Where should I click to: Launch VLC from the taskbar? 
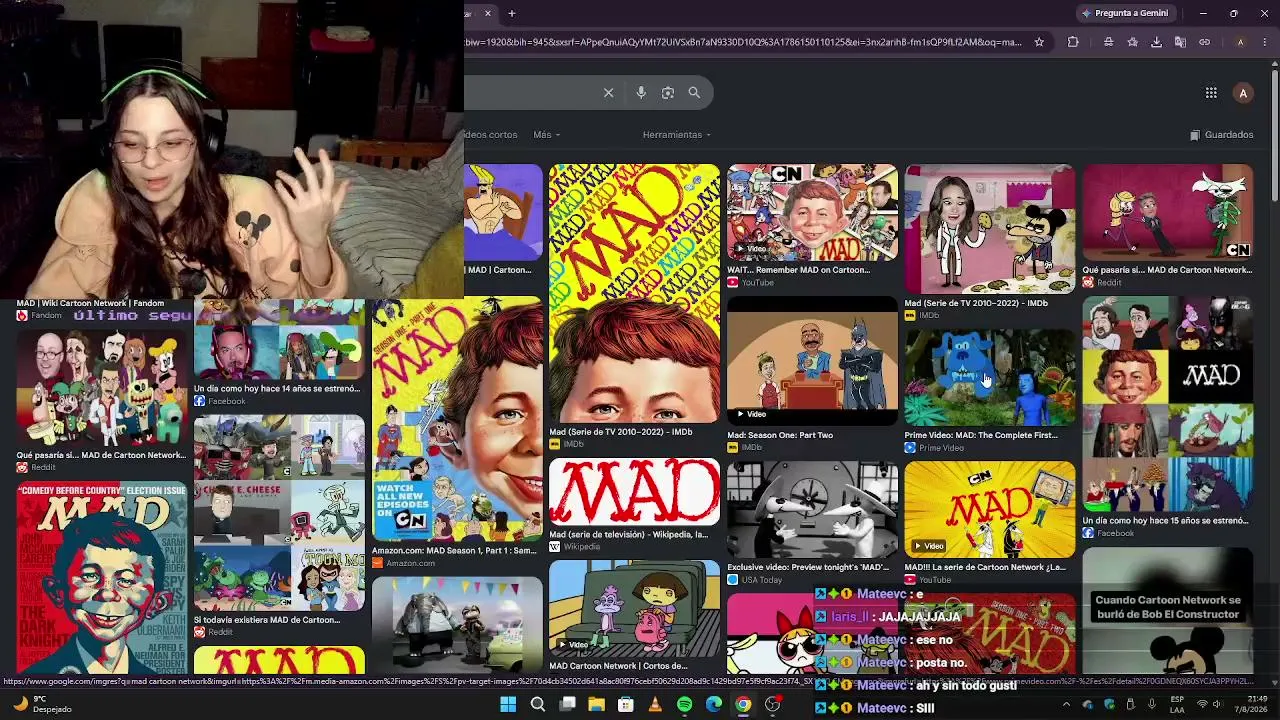coord(655,705)
